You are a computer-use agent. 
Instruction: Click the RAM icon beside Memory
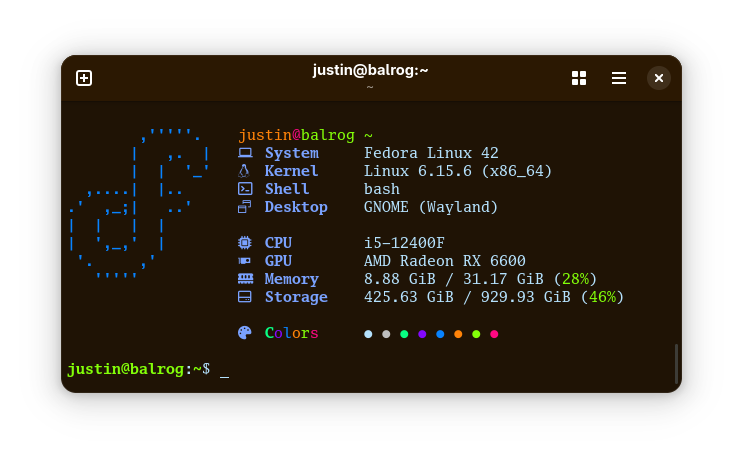[245, 279]
